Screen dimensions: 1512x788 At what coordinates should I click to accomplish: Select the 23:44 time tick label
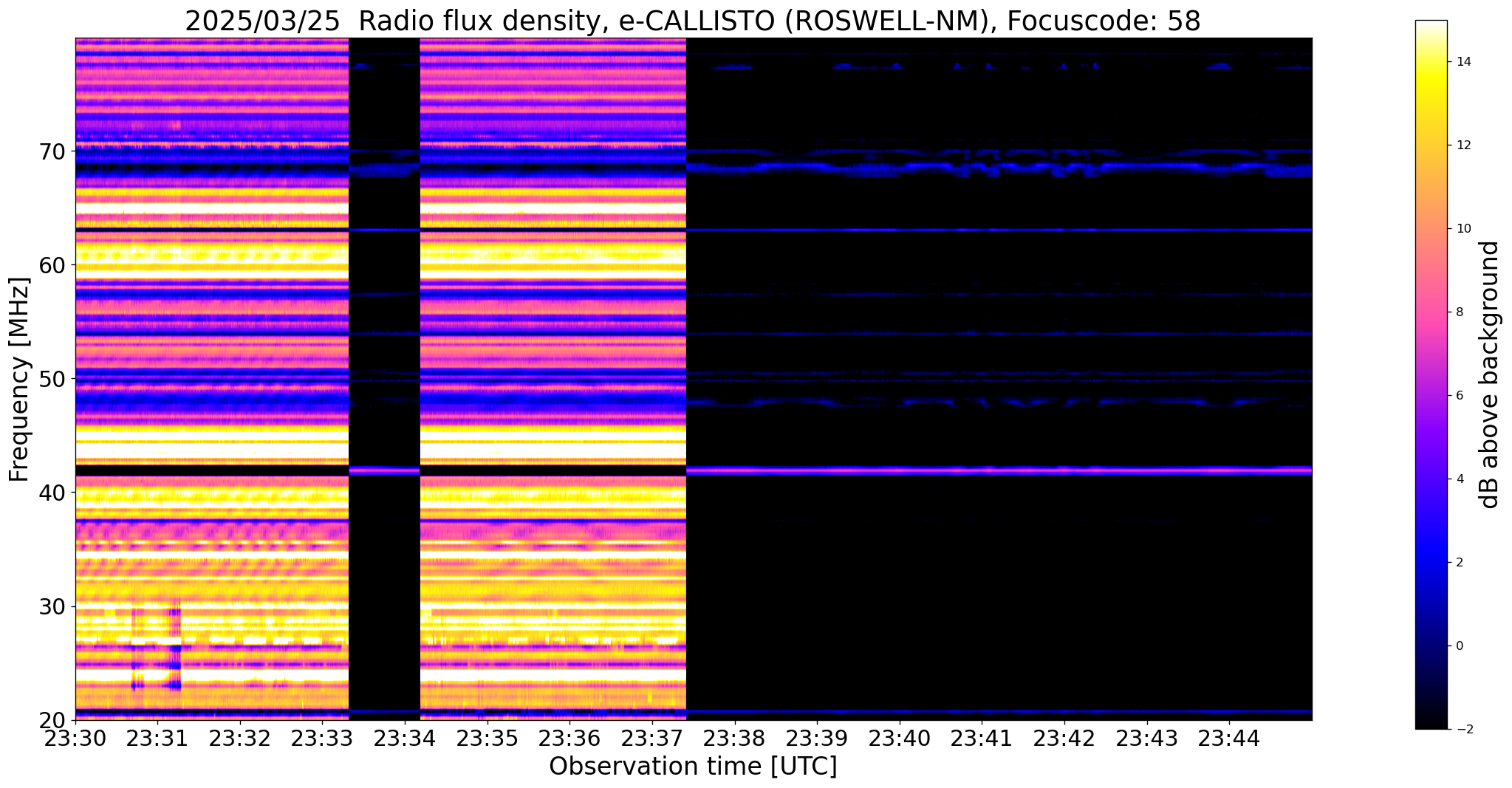pyautogui.click(x=1229, y=738)
